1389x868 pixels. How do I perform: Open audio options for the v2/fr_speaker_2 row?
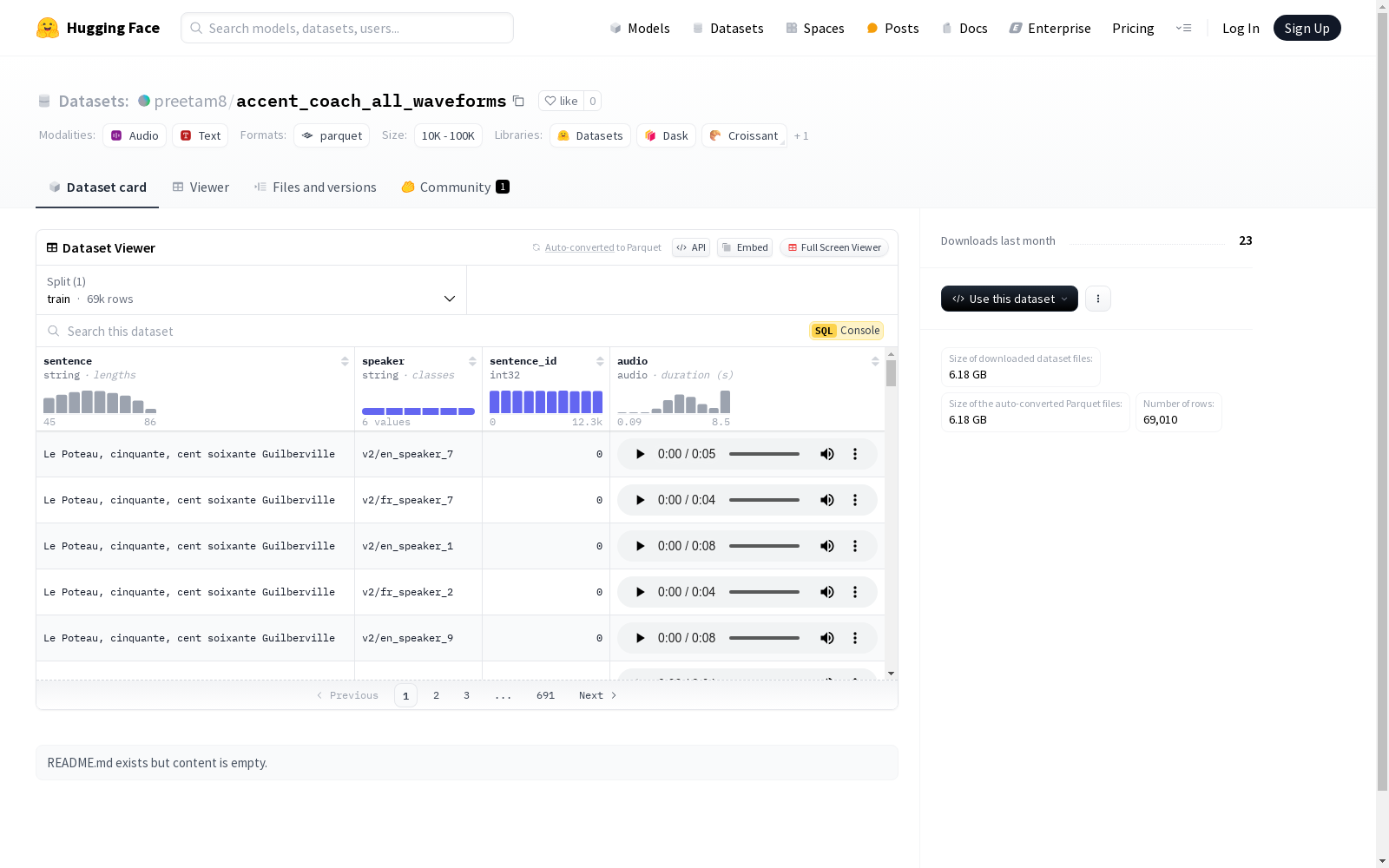[855, 592]
